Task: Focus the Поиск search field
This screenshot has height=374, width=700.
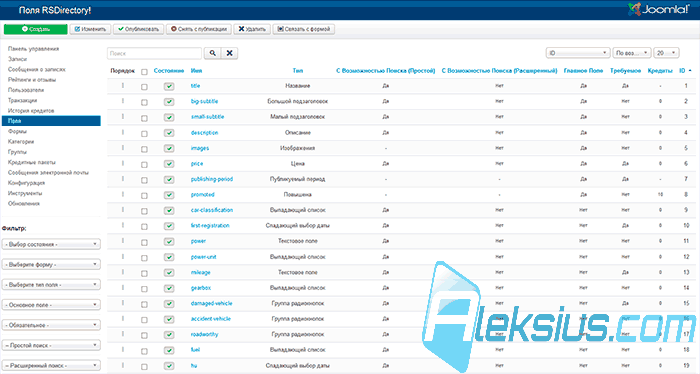Action: (154, 53)
